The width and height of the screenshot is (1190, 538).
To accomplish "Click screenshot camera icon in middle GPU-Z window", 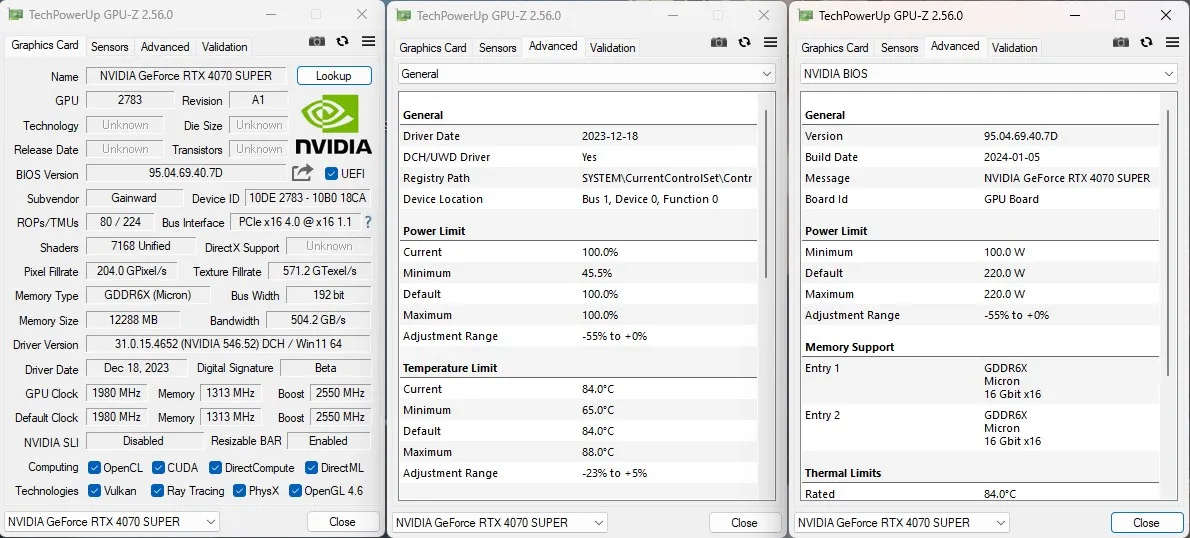I will (719, 42).
